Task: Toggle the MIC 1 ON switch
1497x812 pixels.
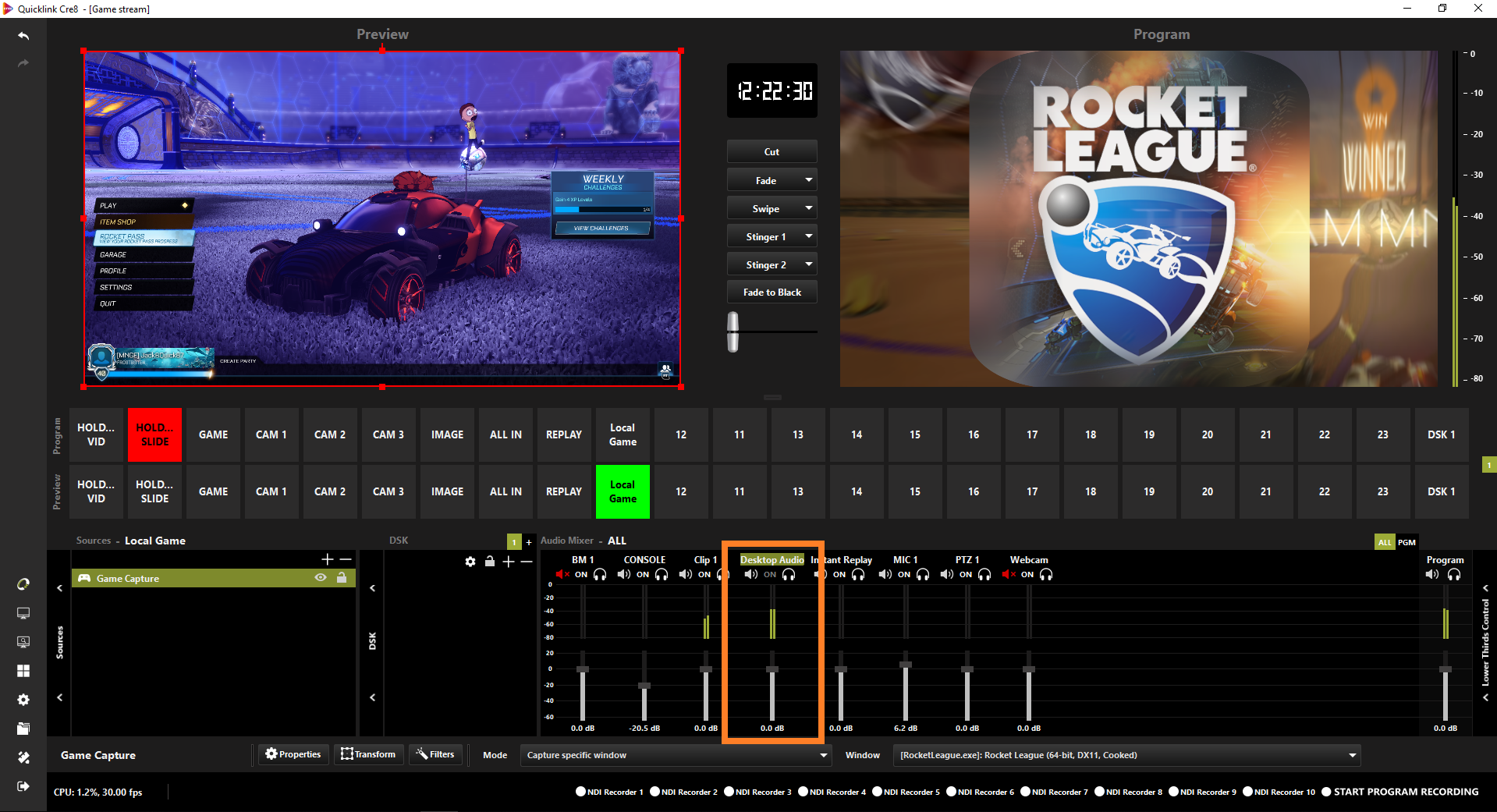Action: point(904,575)
